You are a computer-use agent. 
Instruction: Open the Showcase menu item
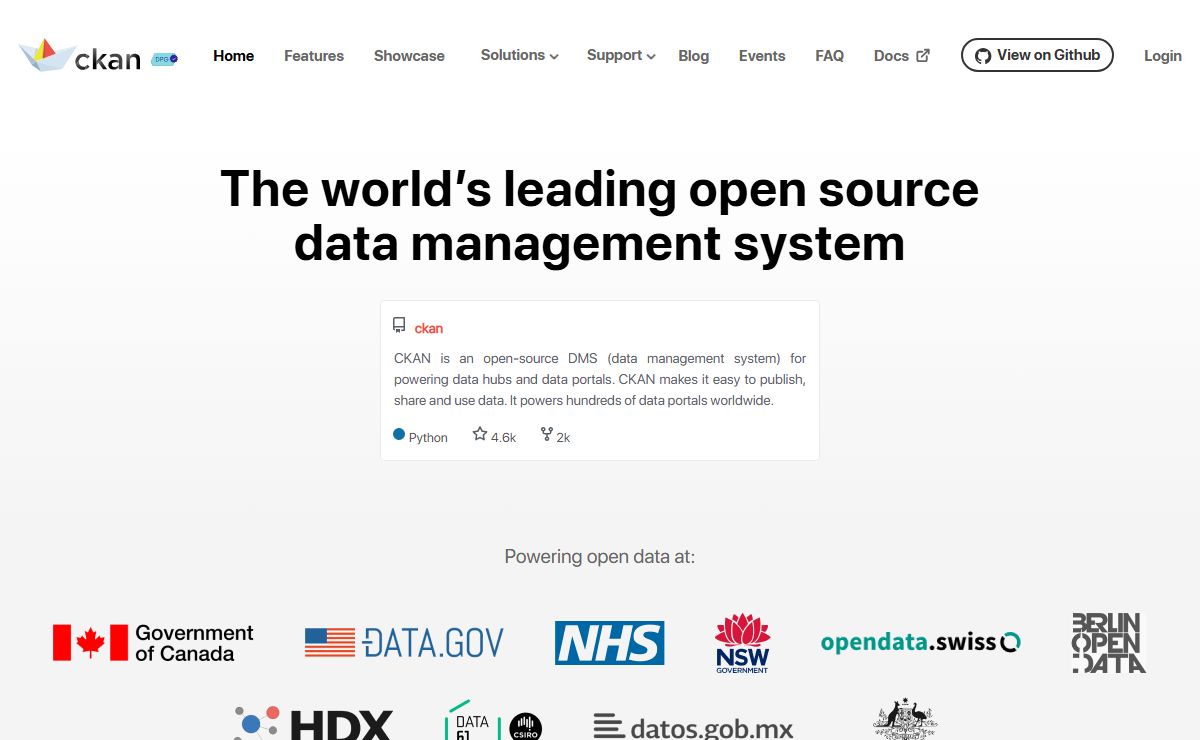409,56
